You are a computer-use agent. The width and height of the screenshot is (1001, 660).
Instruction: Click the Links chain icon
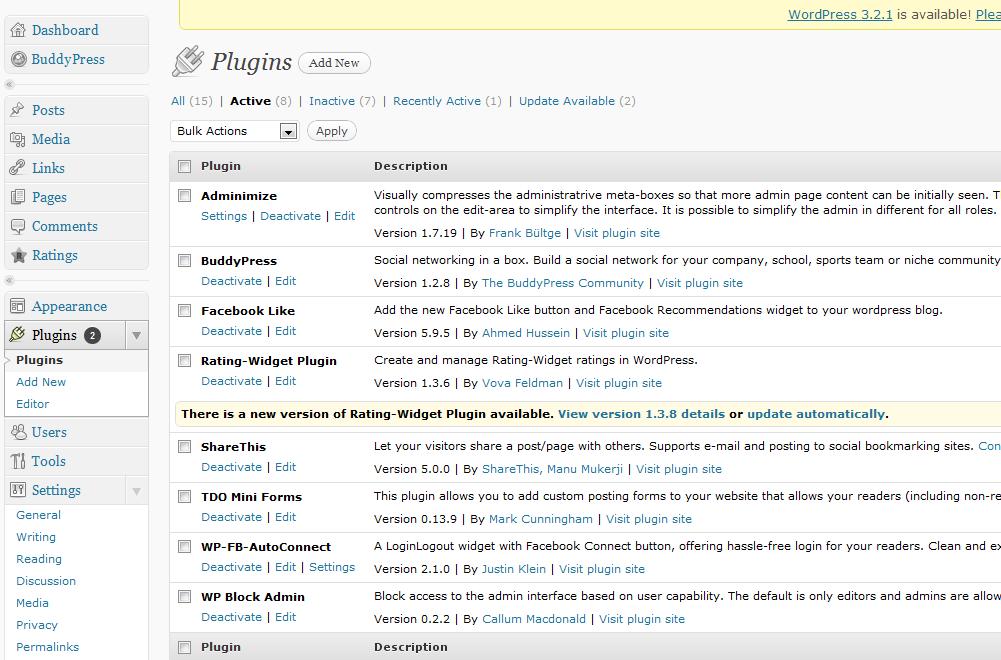click(18, 168)
